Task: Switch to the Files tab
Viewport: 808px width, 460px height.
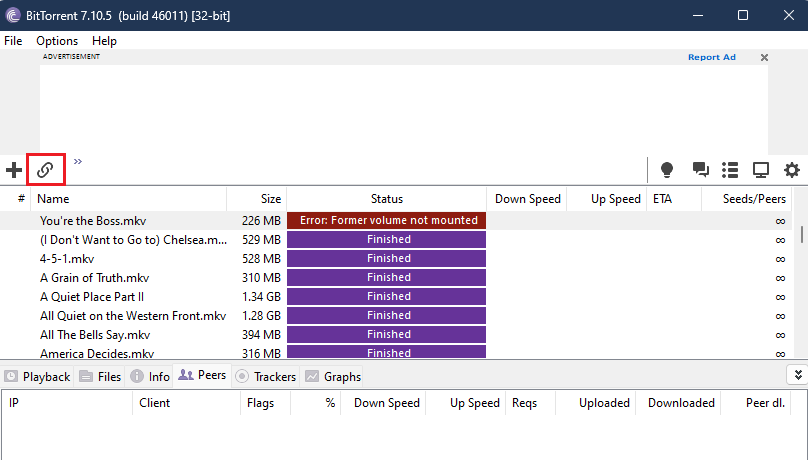Action: (100, 377)
